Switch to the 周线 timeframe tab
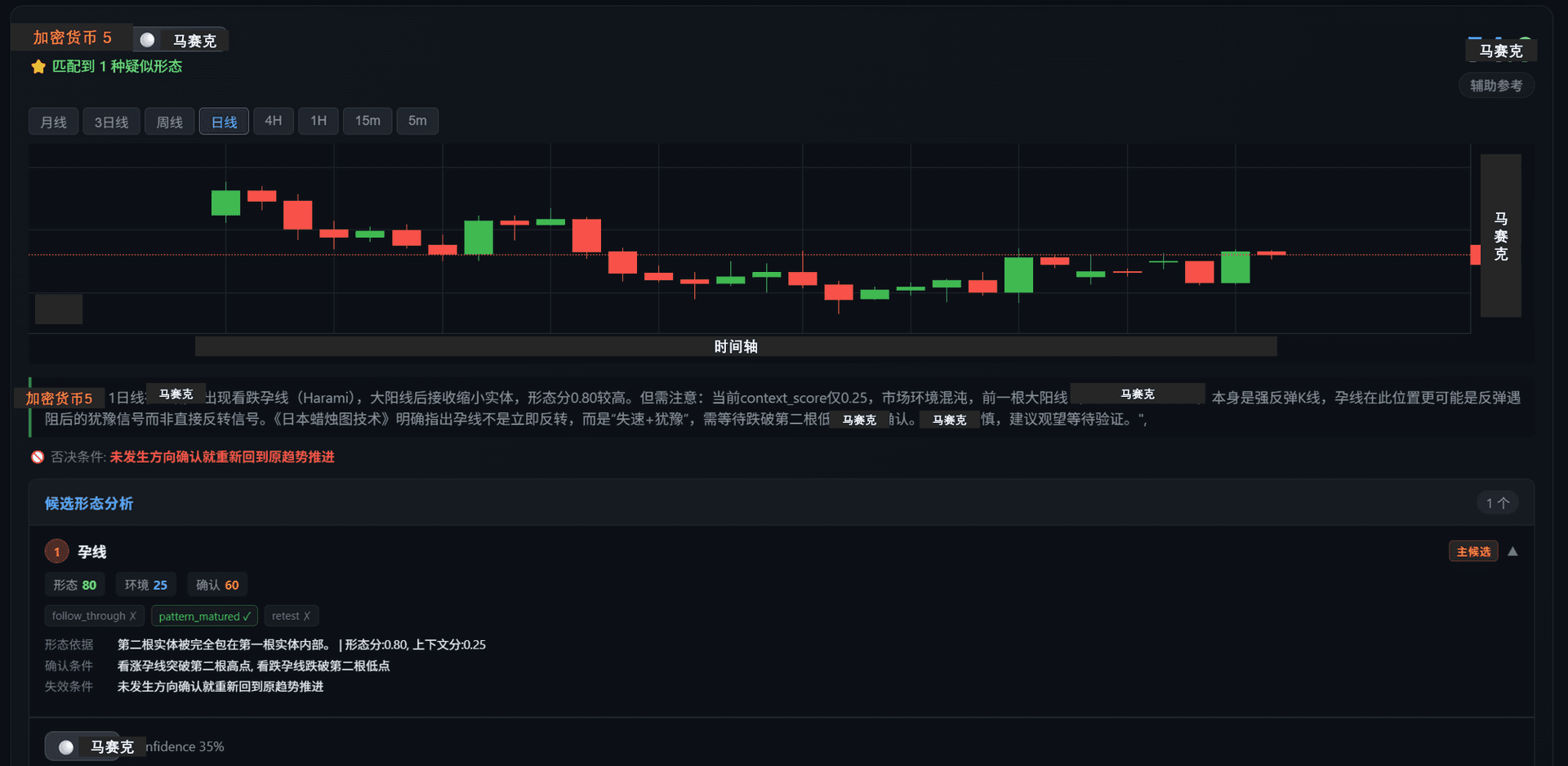 click(169, 122)
